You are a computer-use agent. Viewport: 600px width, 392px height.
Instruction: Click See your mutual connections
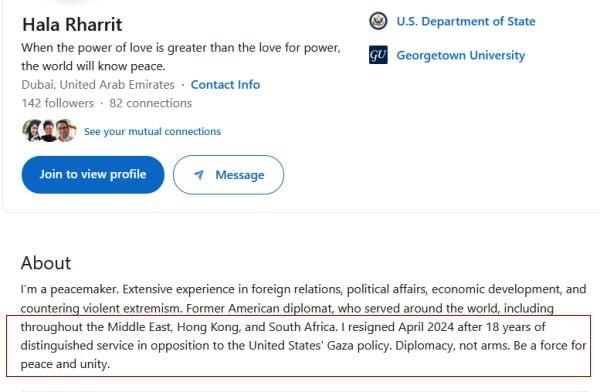(152, 131)
